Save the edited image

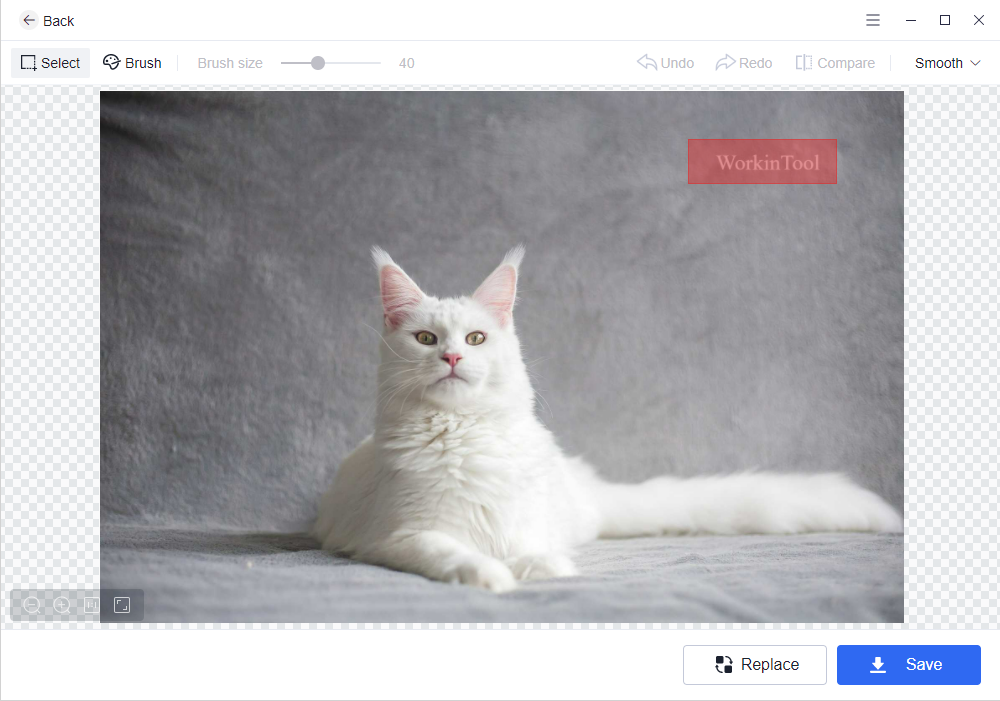pos(908,665)
